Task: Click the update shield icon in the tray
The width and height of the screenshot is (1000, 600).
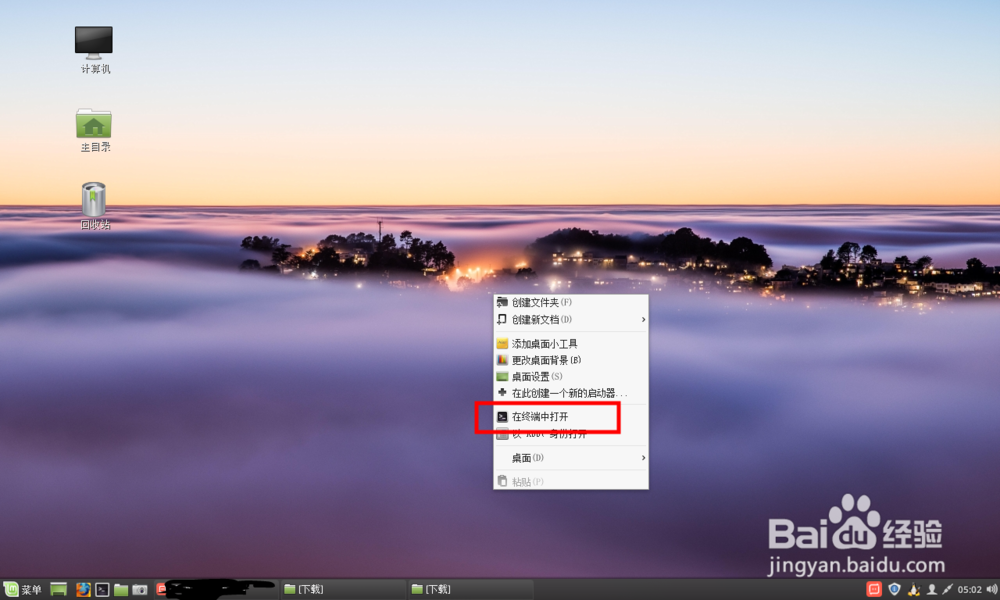Action: click(x=894, y=589)
